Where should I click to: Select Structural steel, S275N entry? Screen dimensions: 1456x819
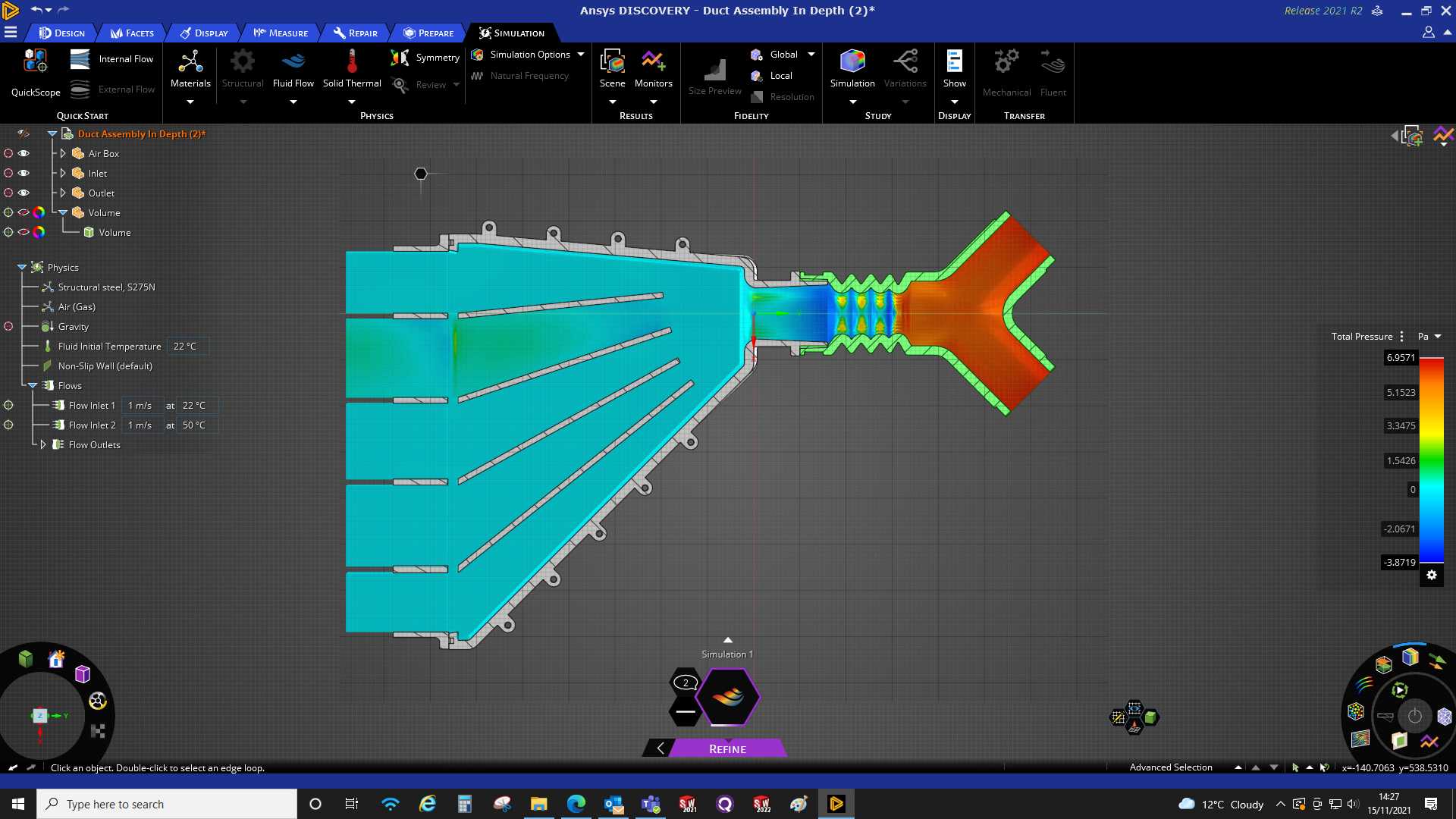tap(106, 287)
